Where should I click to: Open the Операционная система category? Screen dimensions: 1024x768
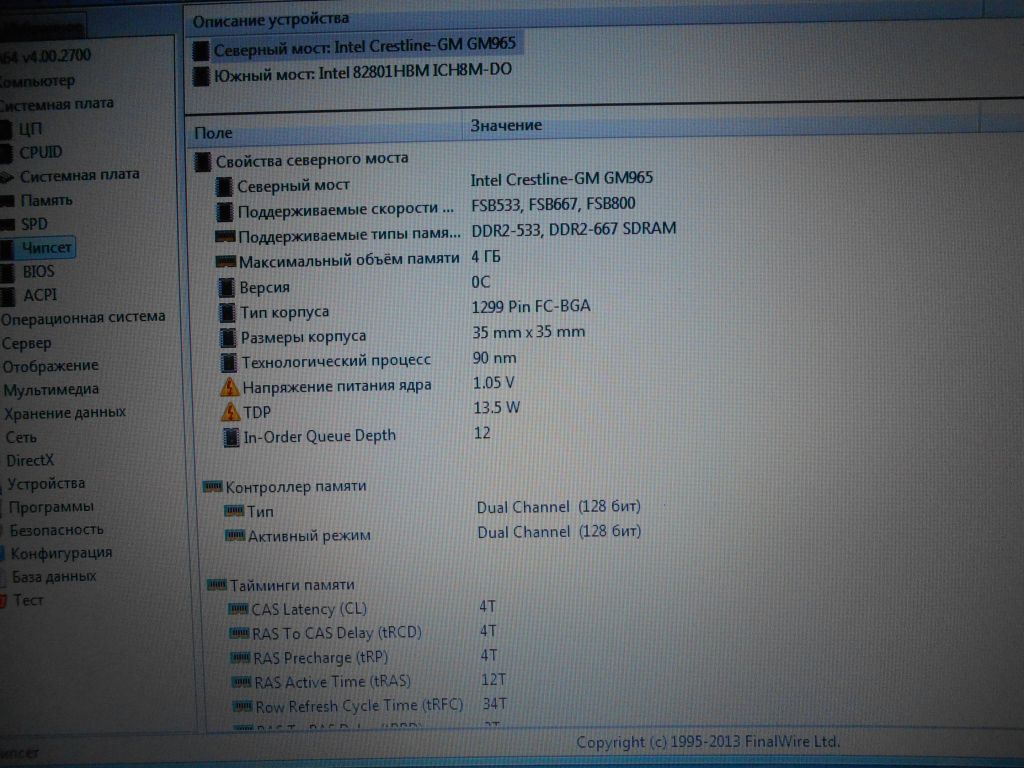83,318
